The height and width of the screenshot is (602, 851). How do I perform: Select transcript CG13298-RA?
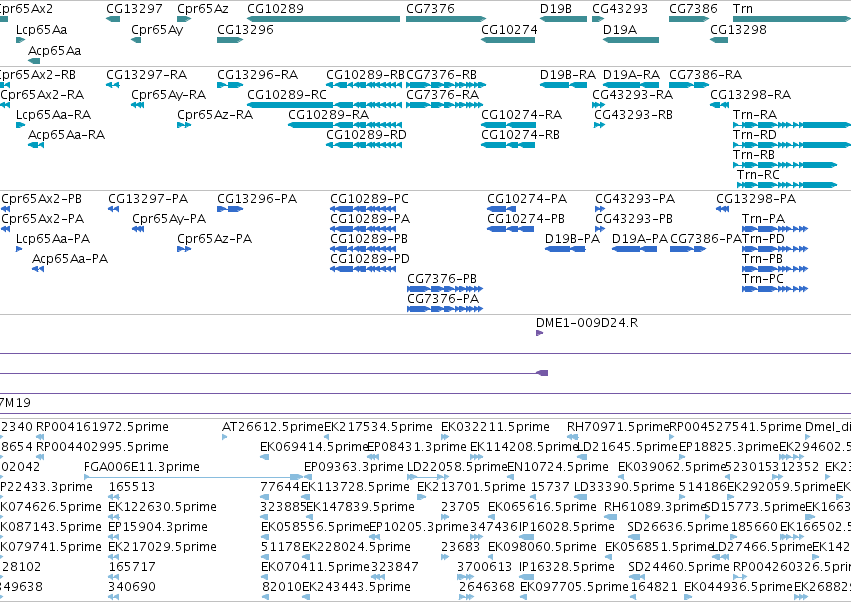pyautogui.click(x=720, y=105)
